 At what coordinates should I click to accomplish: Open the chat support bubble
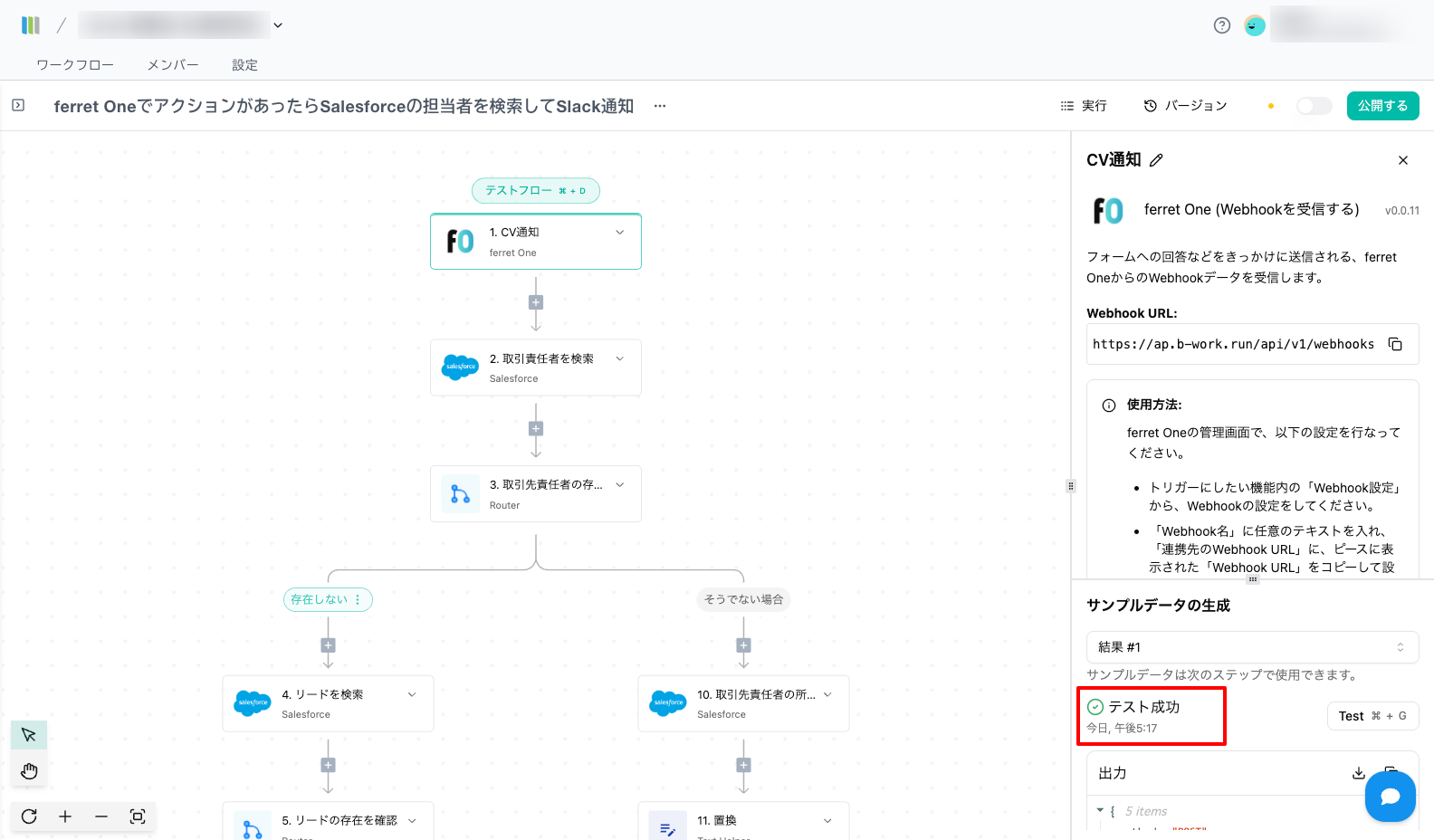1391,797
